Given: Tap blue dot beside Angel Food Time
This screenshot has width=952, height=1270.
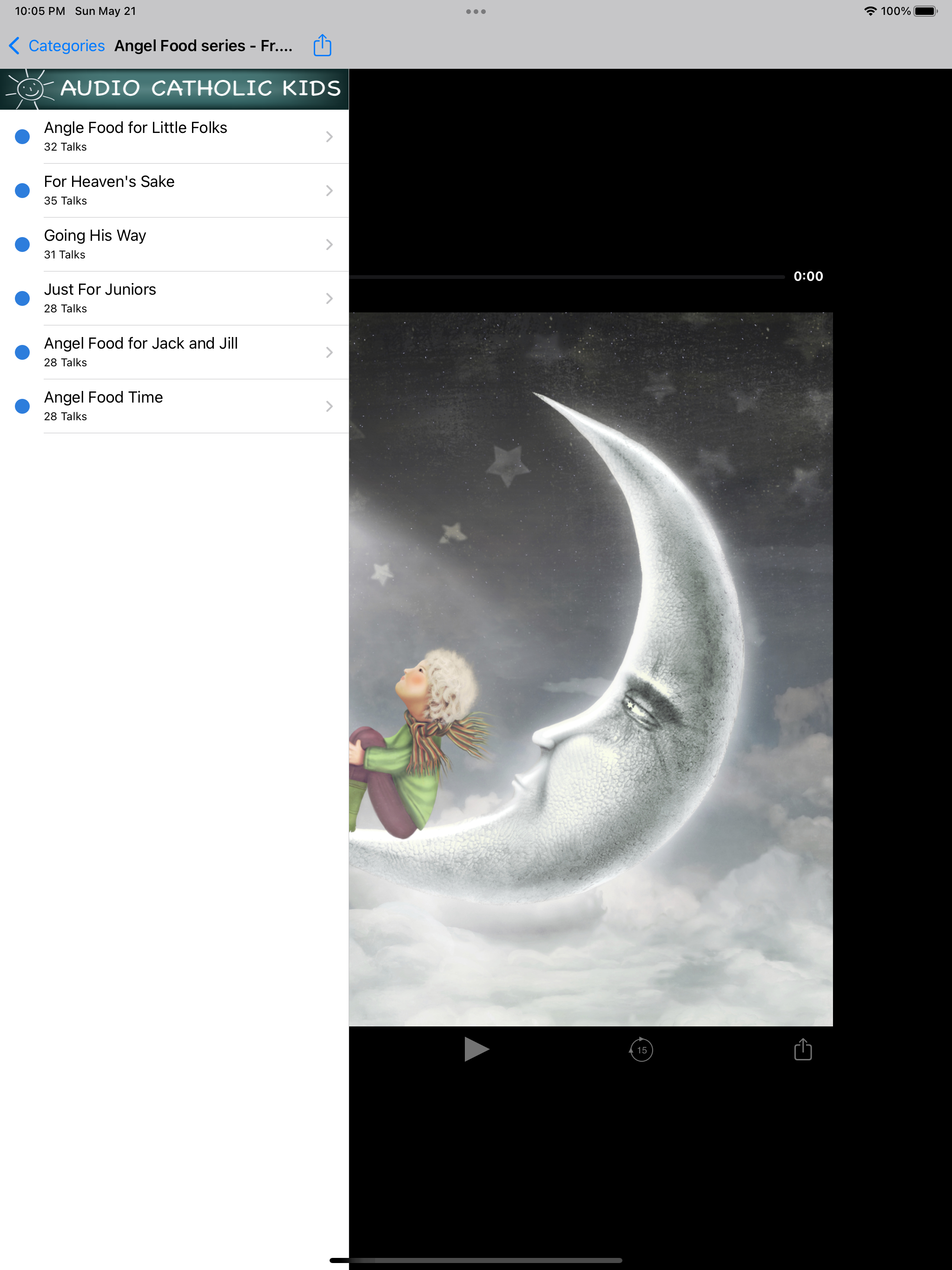Looking at the screenshot, I should [22, 406].
